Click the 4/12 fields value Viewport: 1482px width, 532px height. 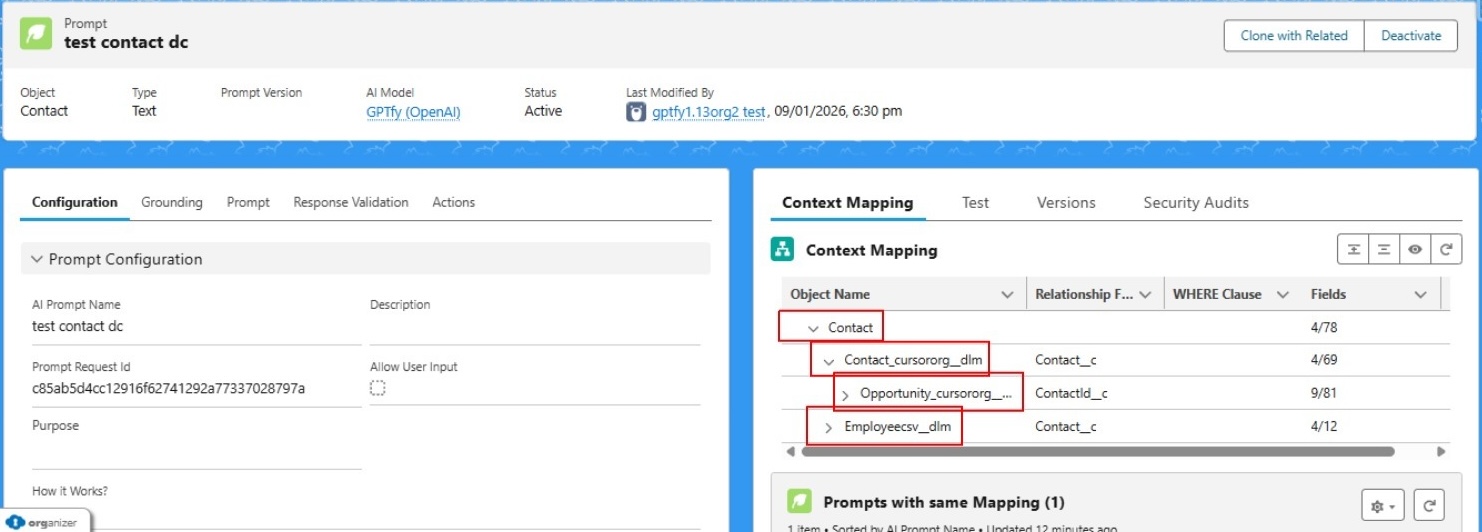(1326, 428)
